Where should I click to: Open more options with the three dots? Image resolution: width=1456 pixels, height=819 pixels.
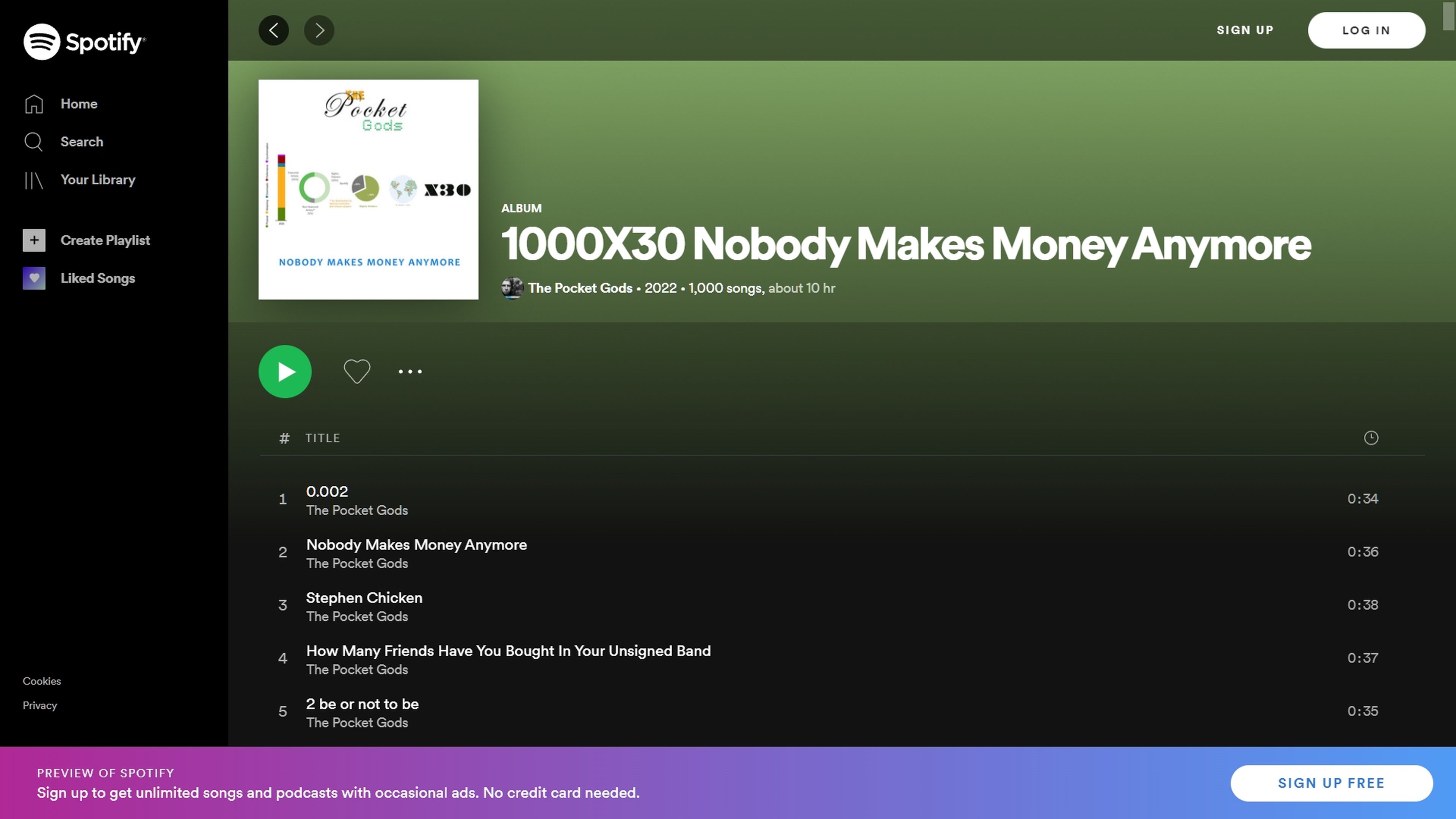pyautogui.click(x=410, y=371)
